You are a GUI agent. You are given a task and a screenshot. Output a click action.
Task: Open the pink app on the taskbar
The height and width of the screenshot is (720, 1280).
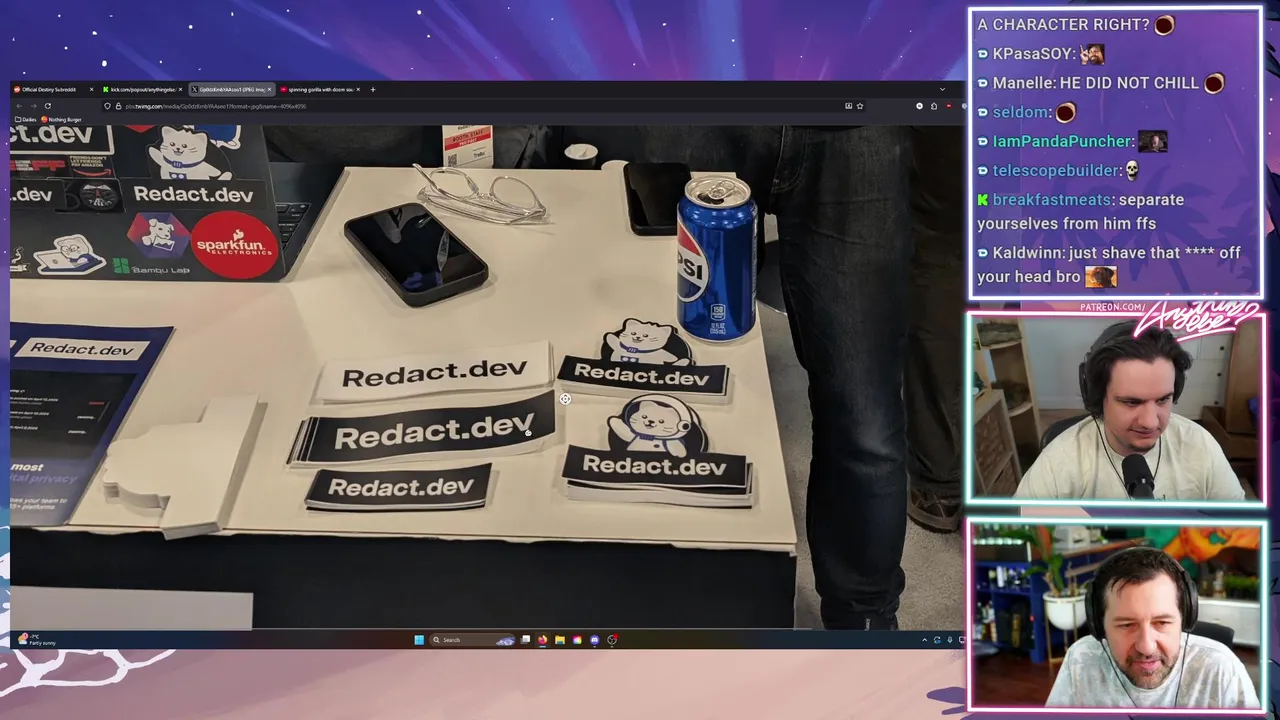pos(577,640)
